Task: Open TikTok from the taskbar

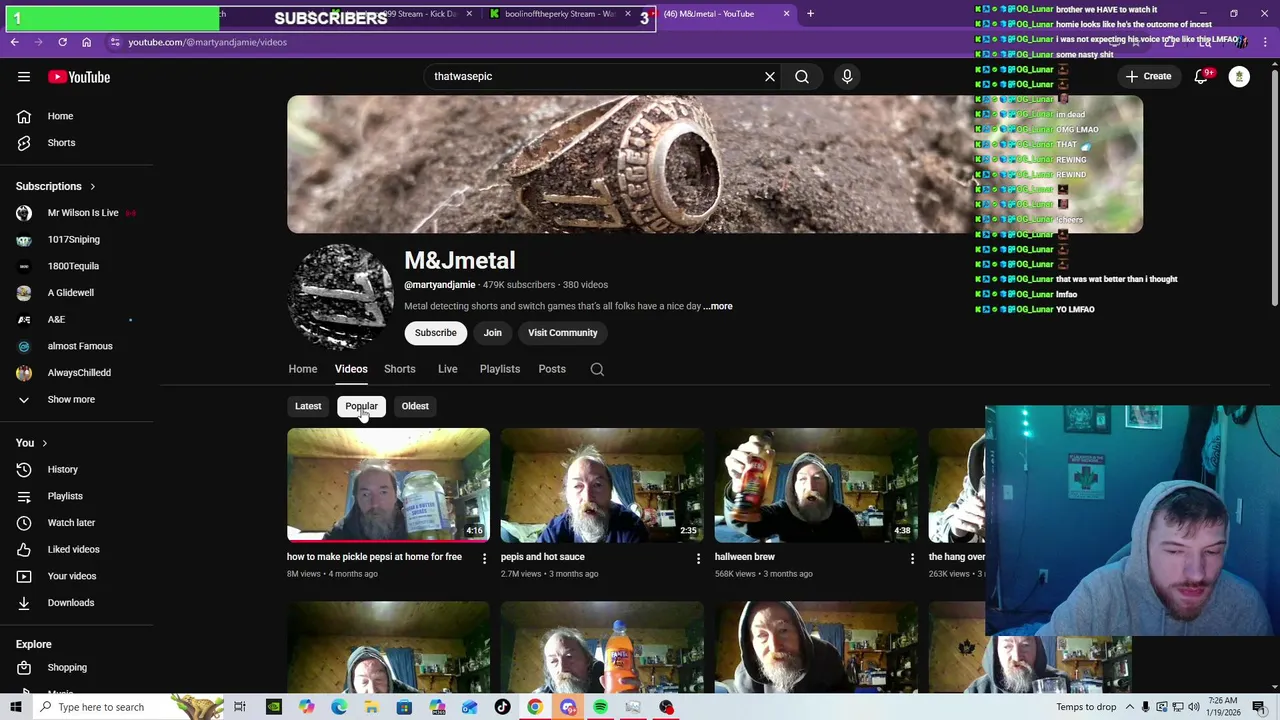Action: [x=502, y=707]
